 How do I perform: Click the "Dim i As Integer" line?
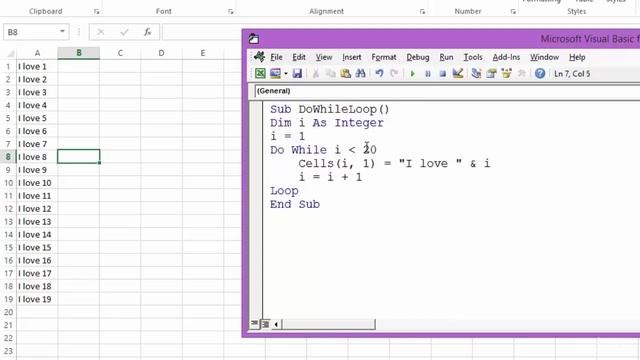click(327, 122)
